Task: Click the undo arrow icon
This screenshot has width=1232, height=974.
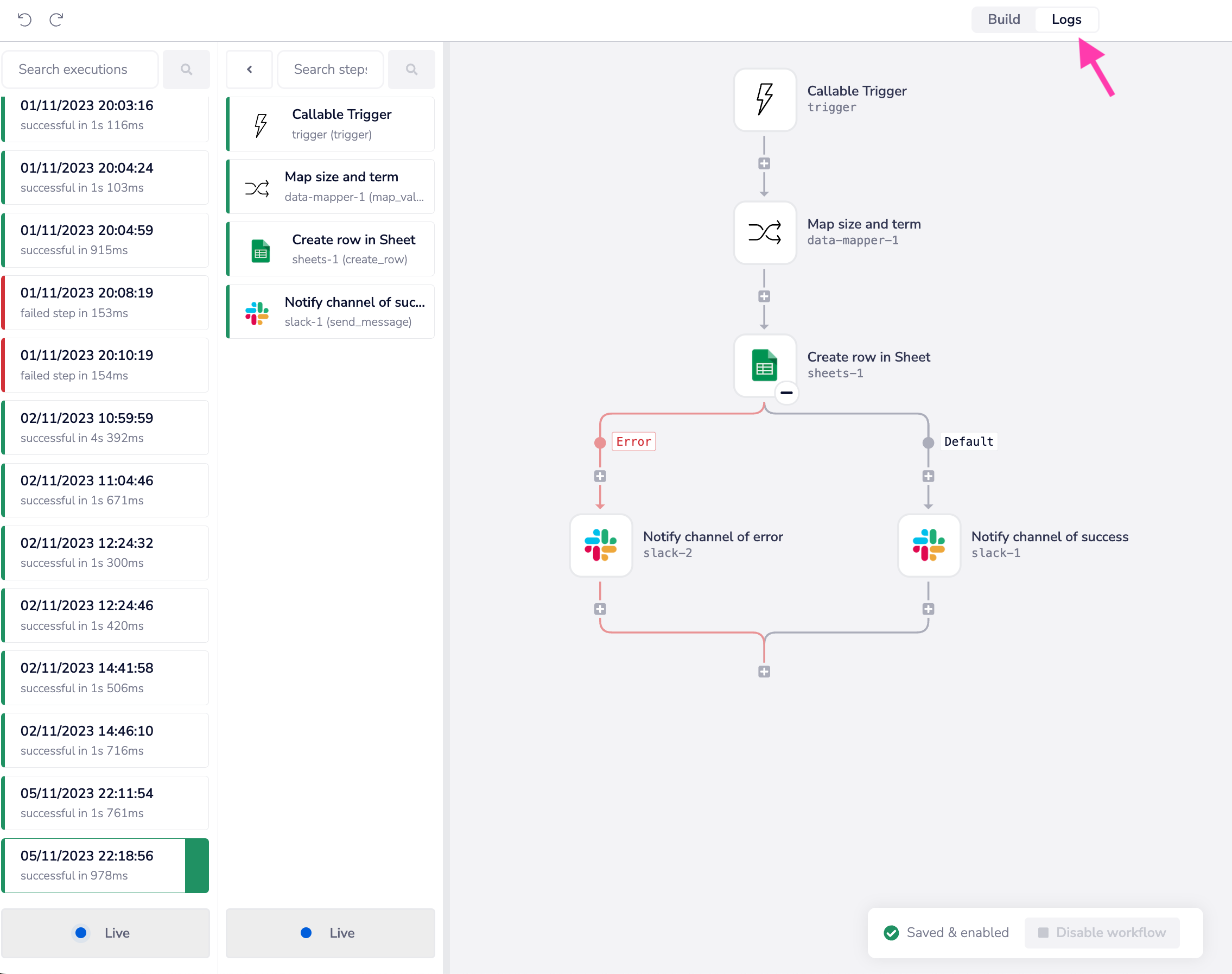Action: coord(24,20)
